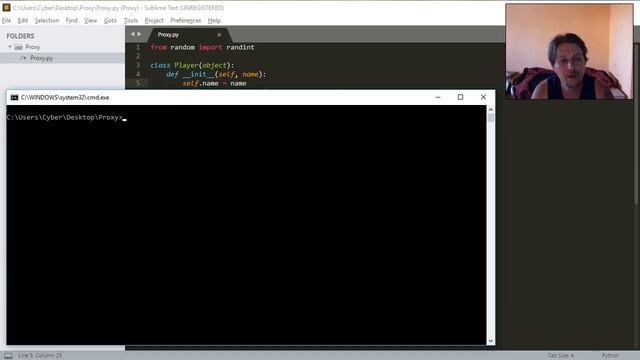Collapse the Proxy folder tree arrow
This screenshot has width=640, height=360.
click(10, 47)
